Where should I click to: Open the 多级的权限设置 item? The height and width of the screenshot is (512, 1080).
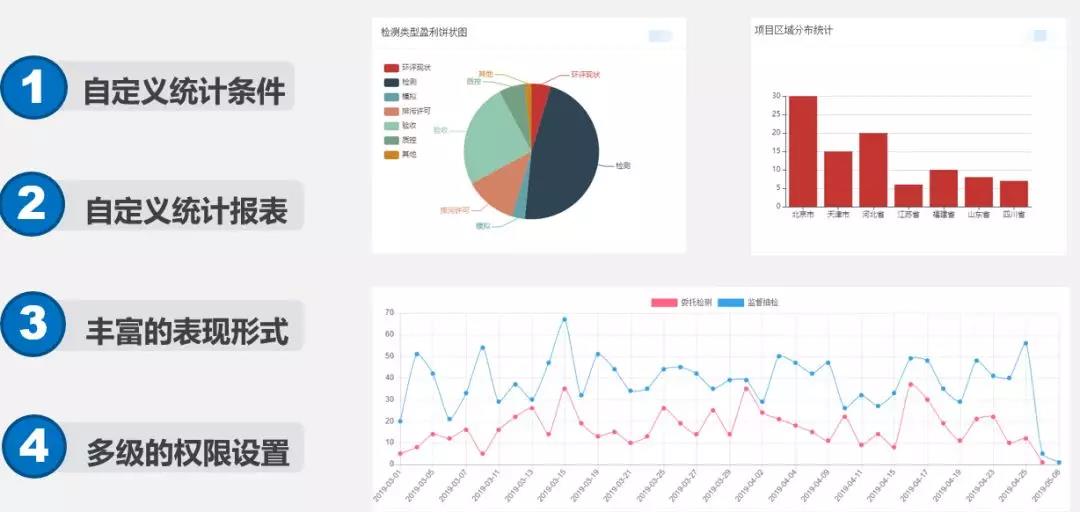pyautogui.click(x=187, y=450)
